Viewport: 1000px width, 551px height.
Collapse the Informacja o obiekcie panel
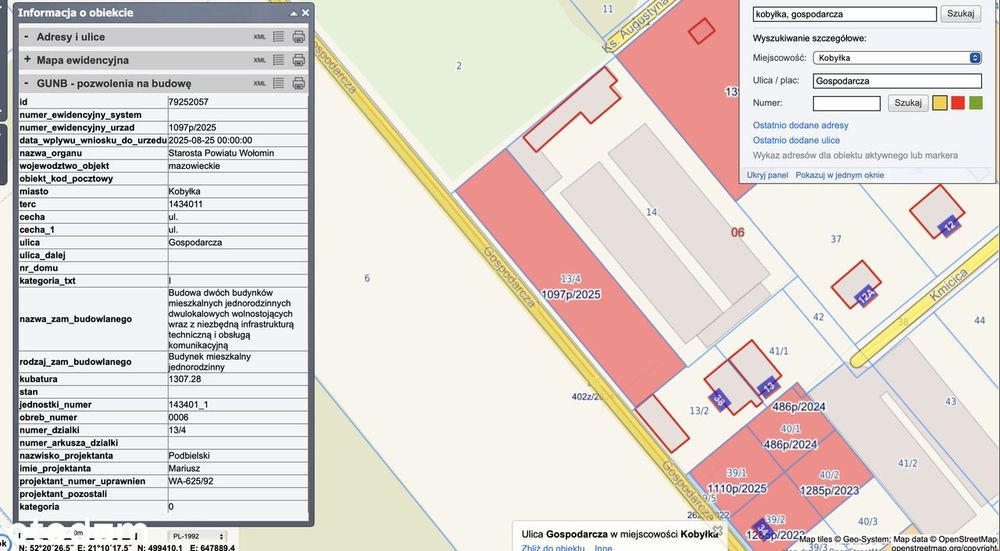coord(293,13)
